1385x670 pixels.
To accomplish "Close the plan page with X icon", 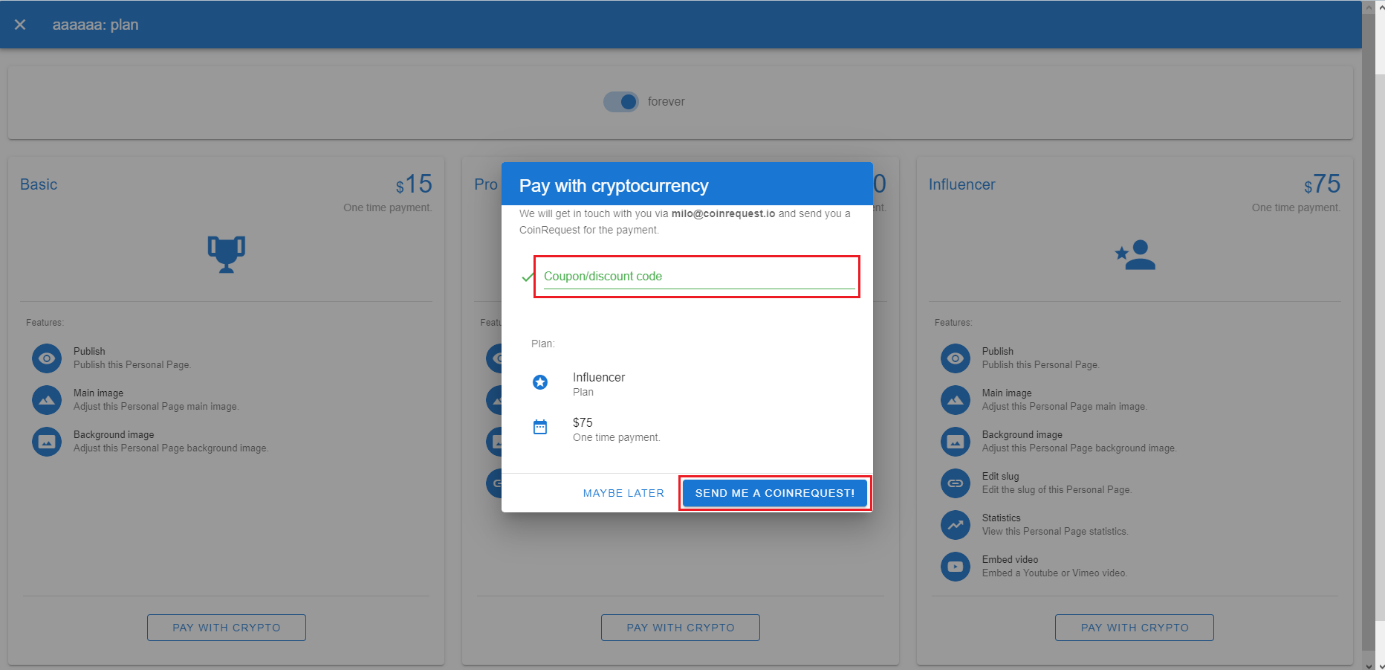I will [x=20, y=24].
